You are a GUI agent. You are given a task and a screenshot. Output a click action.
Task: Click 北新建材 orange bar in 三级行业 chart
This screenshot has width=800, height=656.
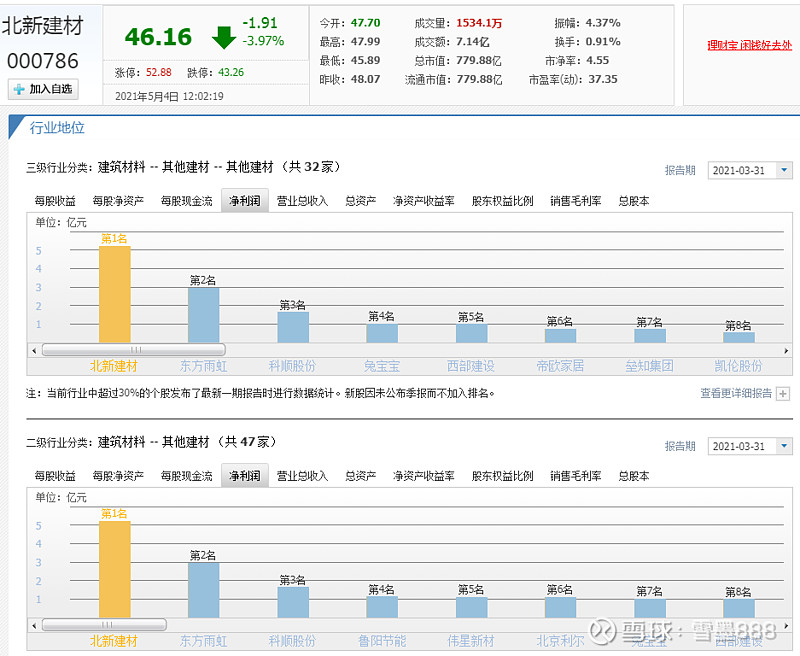point(115,294)
